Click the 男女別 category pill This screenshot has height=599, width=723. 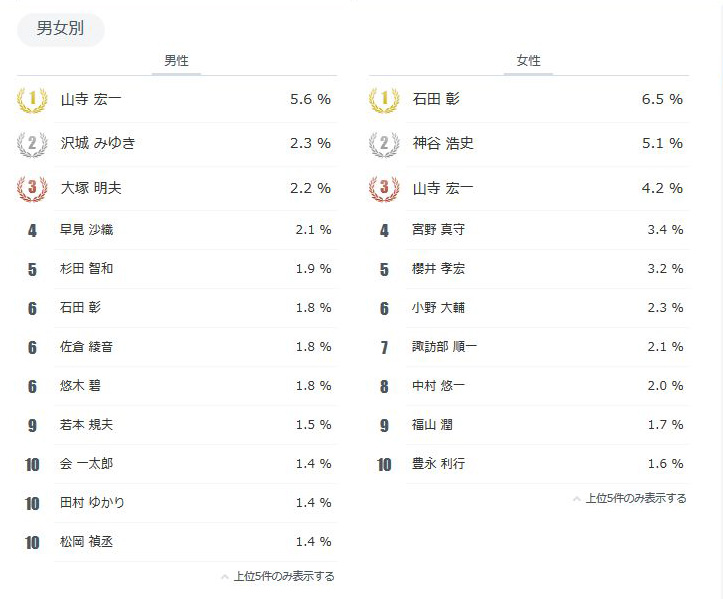(x=60, y=29)
